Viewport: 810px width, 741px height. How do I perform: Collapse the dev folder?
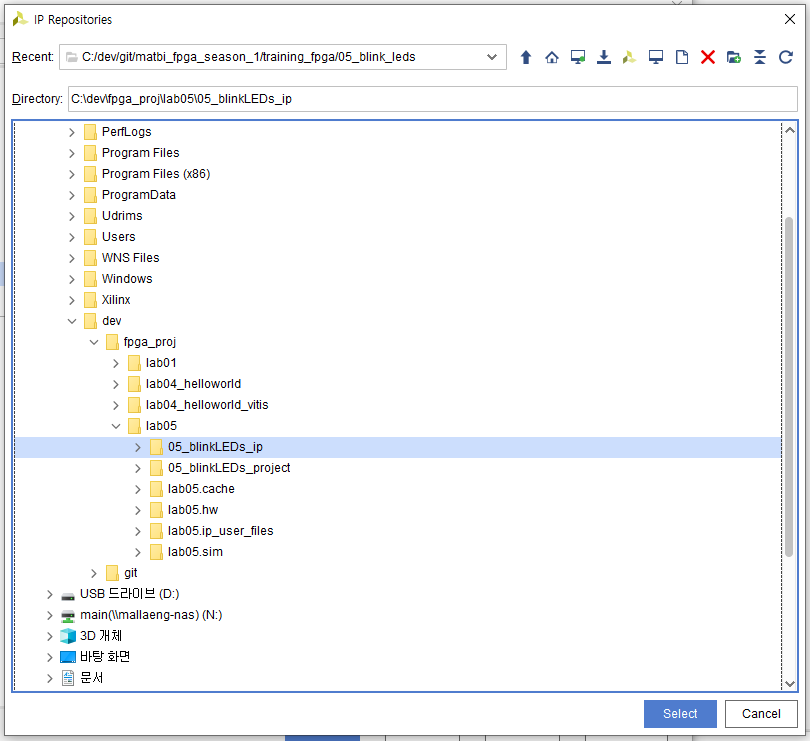click(72, 321)
